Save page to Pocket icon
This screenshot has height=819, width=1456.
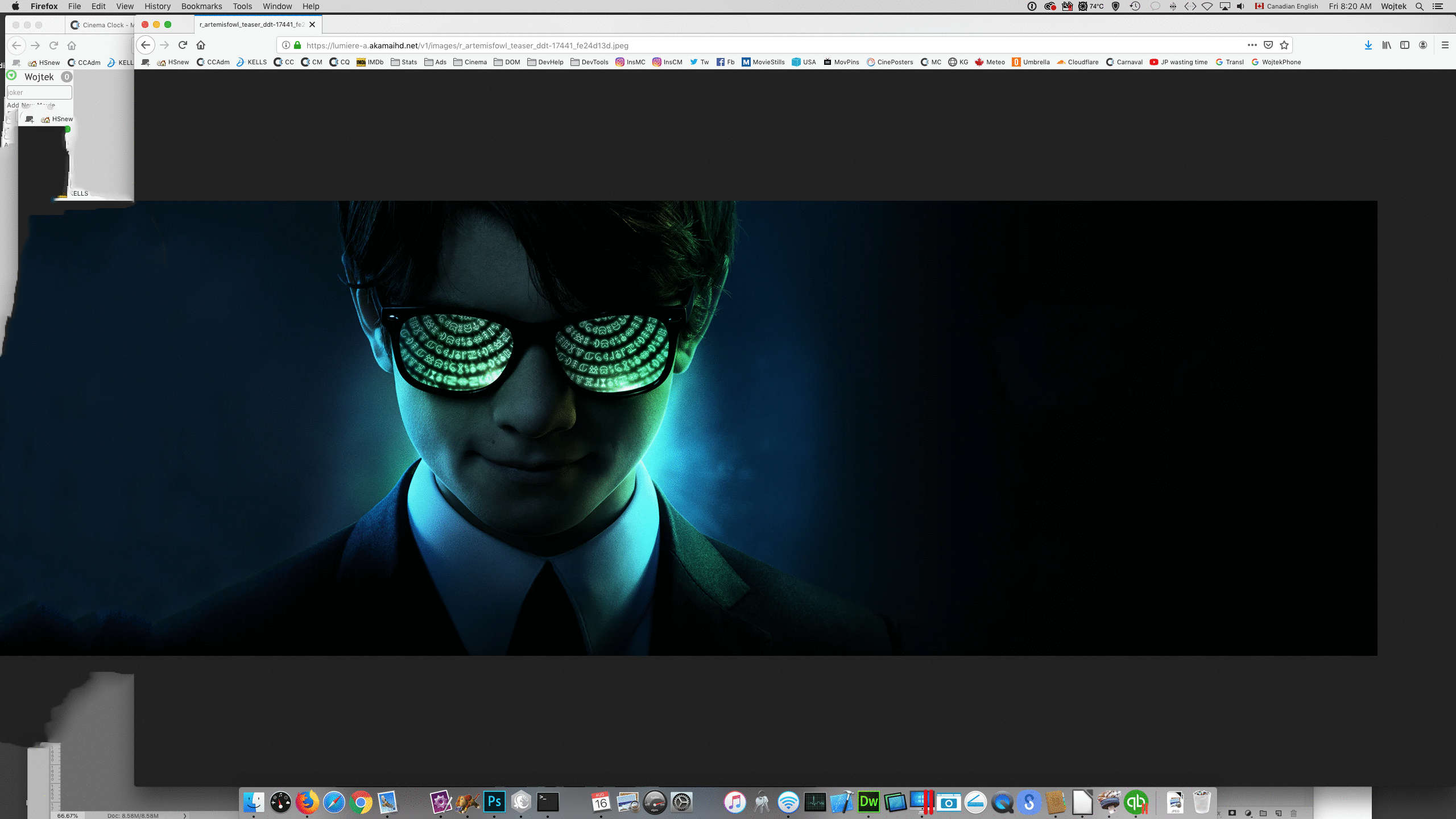click(x=1268, y=45)
